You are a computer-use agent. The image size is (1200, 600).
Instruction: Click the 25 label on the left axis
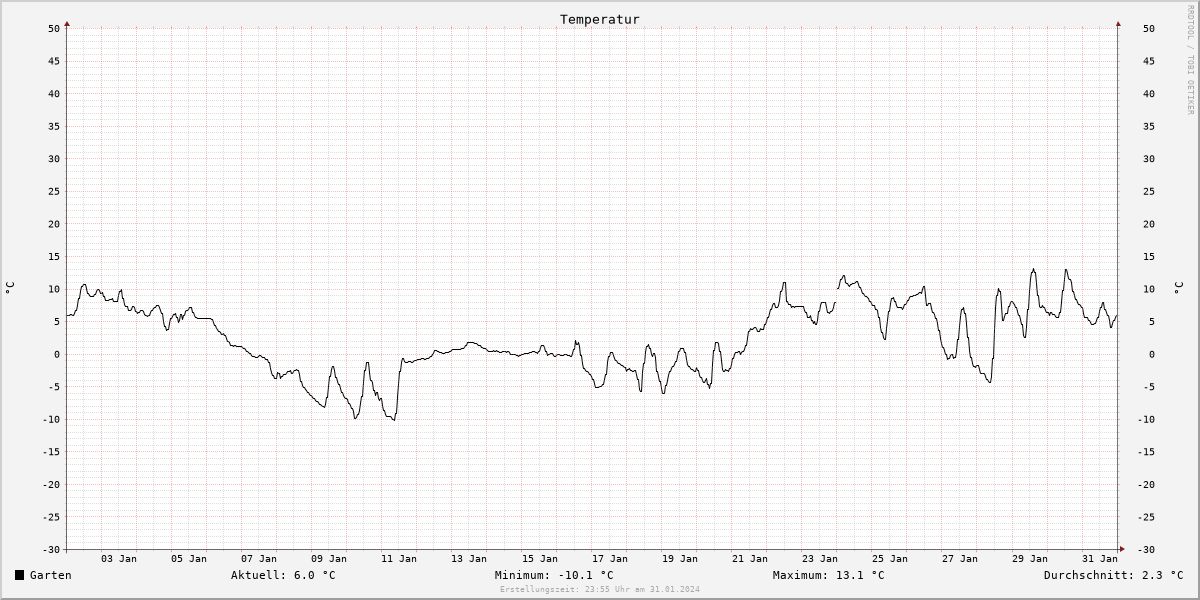[54, 191]
